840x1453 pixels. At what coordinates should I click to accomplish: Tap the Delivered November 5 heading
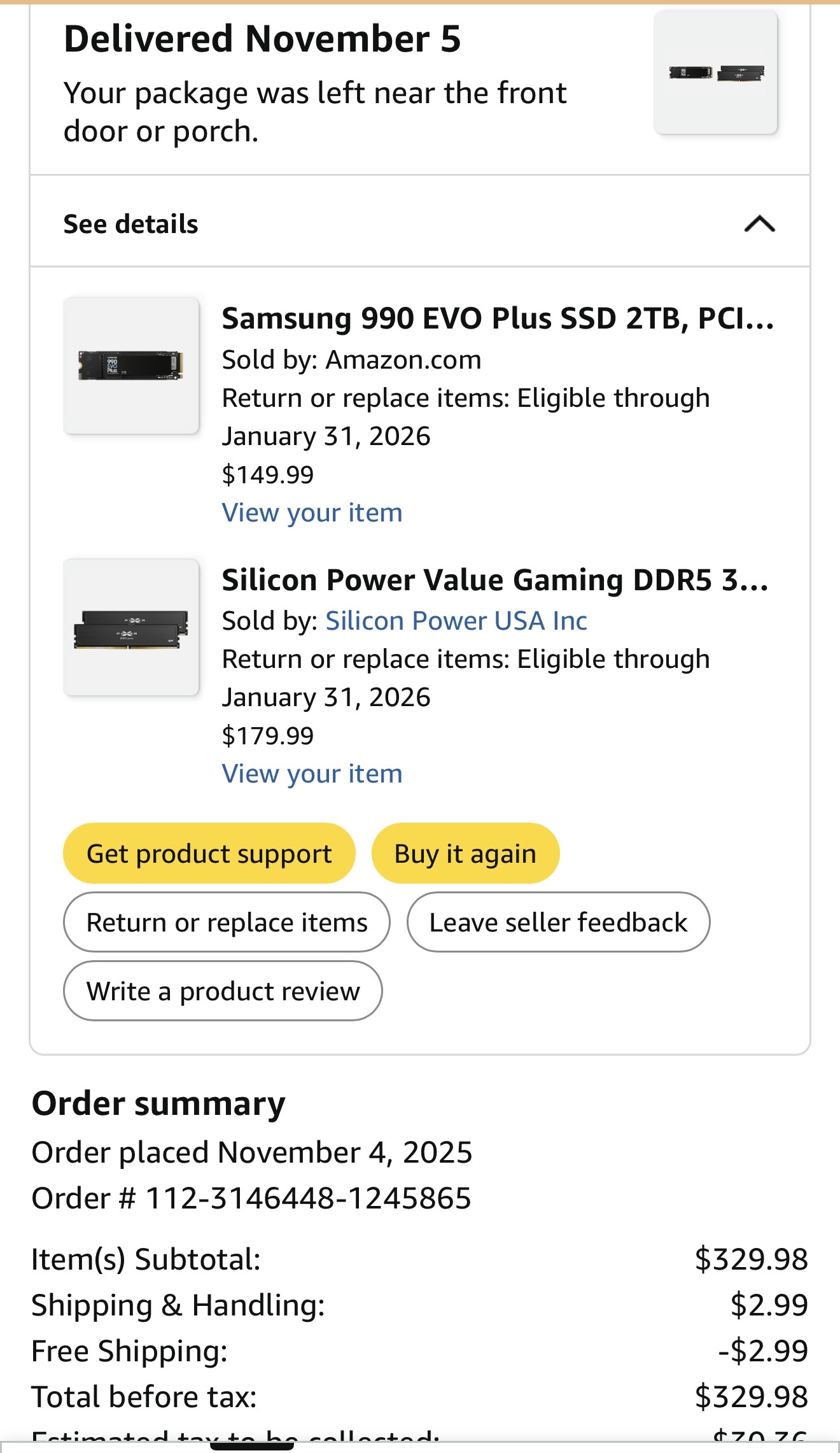pos(262,39)
